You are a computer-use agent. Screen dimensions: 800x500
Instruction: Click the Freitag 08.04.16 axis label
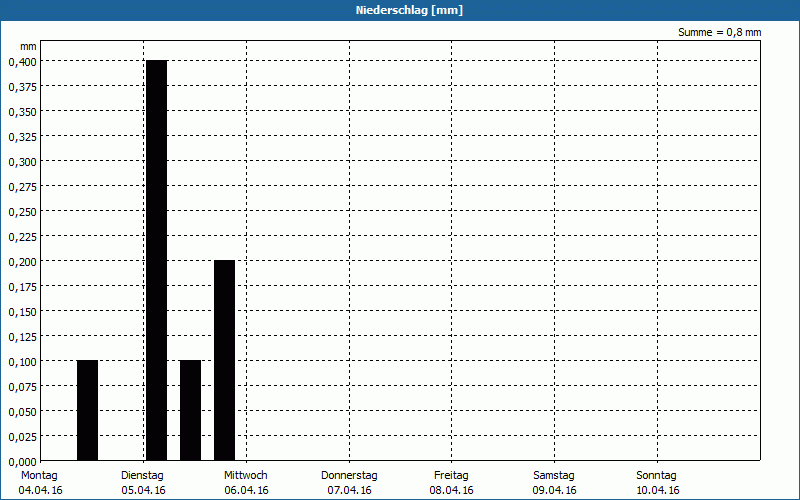tap(451, 483)
